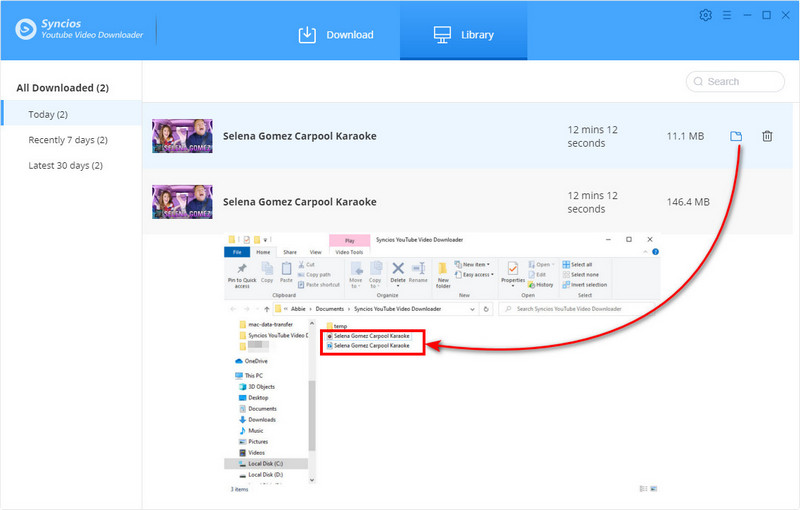Select Videos in Explorer sidebar
The image size is (800, 510).
[252, 453]
